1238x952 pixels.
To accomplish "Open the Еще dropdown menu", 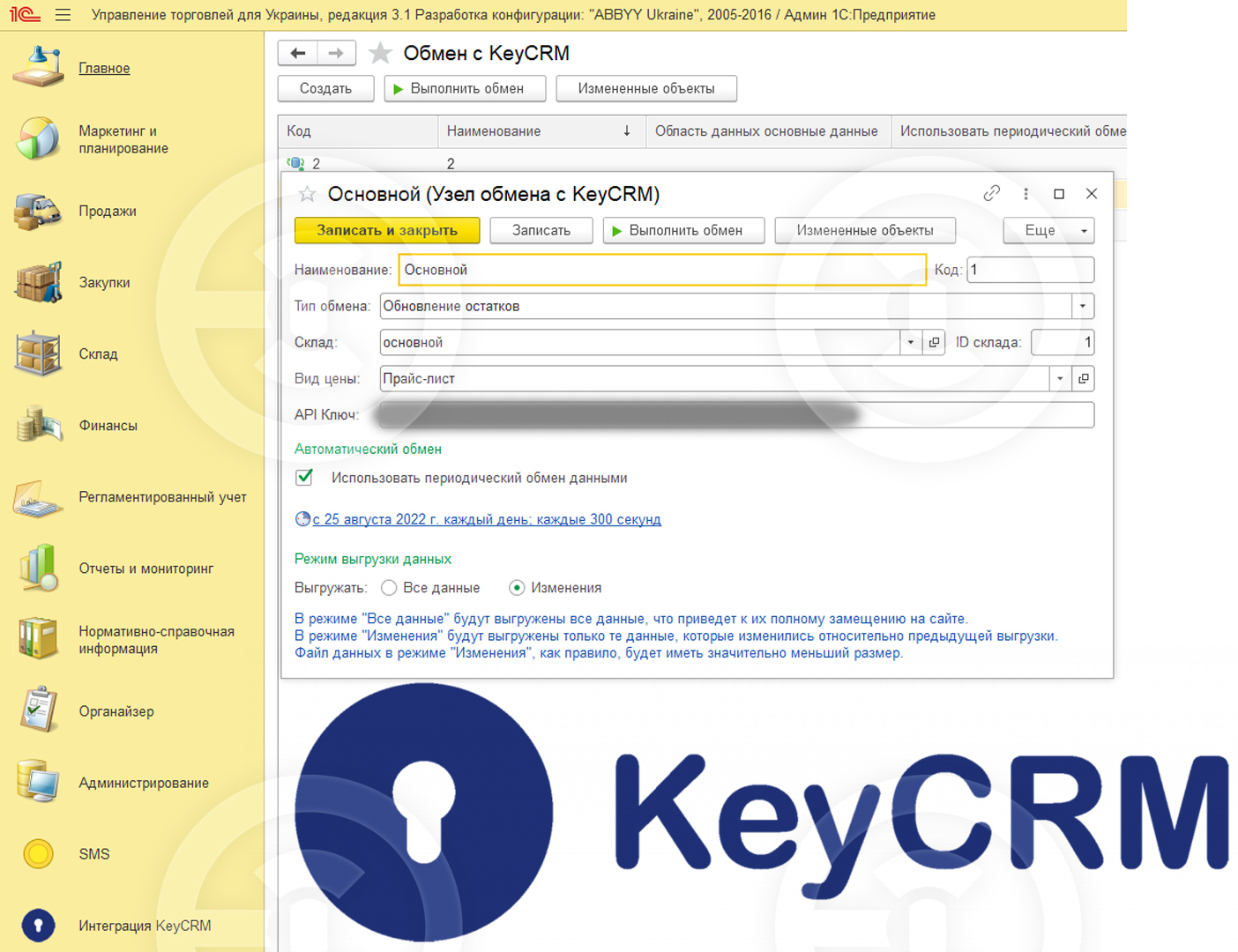I will 1048,230.
